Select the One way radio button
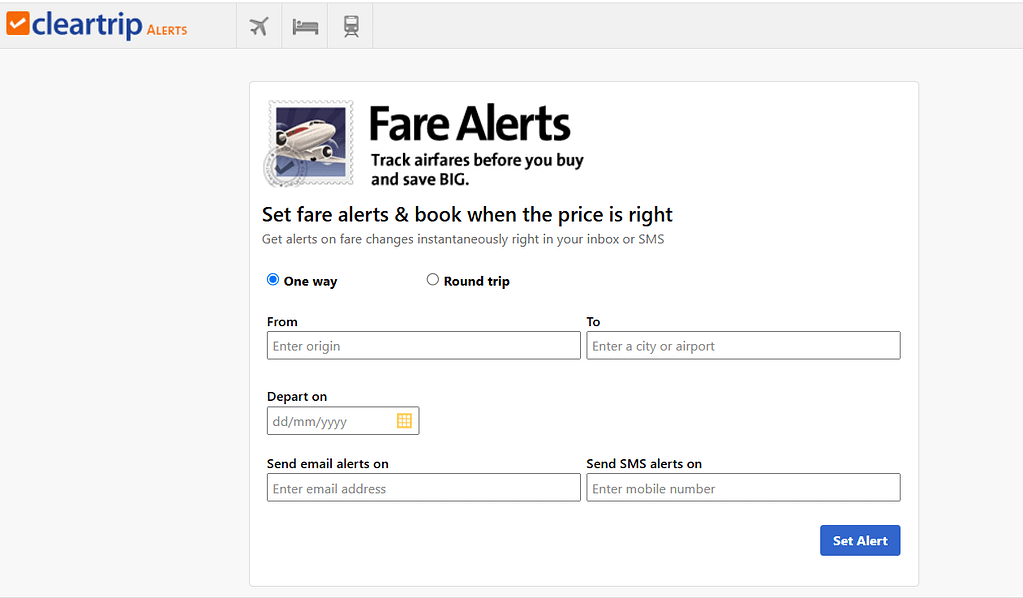The width and height of the screenshot is (1023, 598). (273, 279)
